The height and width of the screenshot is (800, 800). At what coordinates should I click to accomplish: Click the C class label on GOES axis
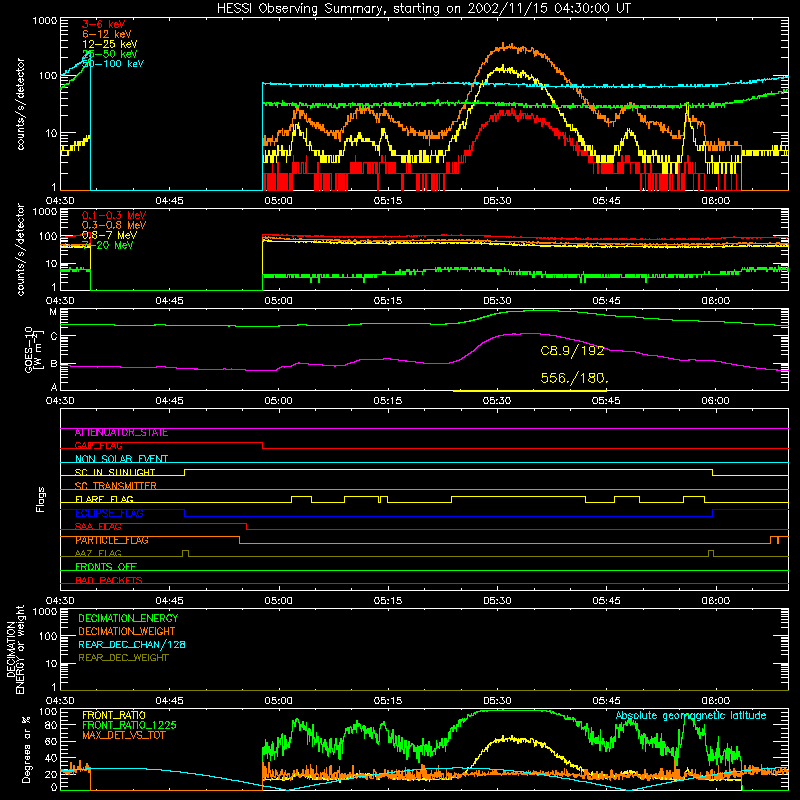54,336
